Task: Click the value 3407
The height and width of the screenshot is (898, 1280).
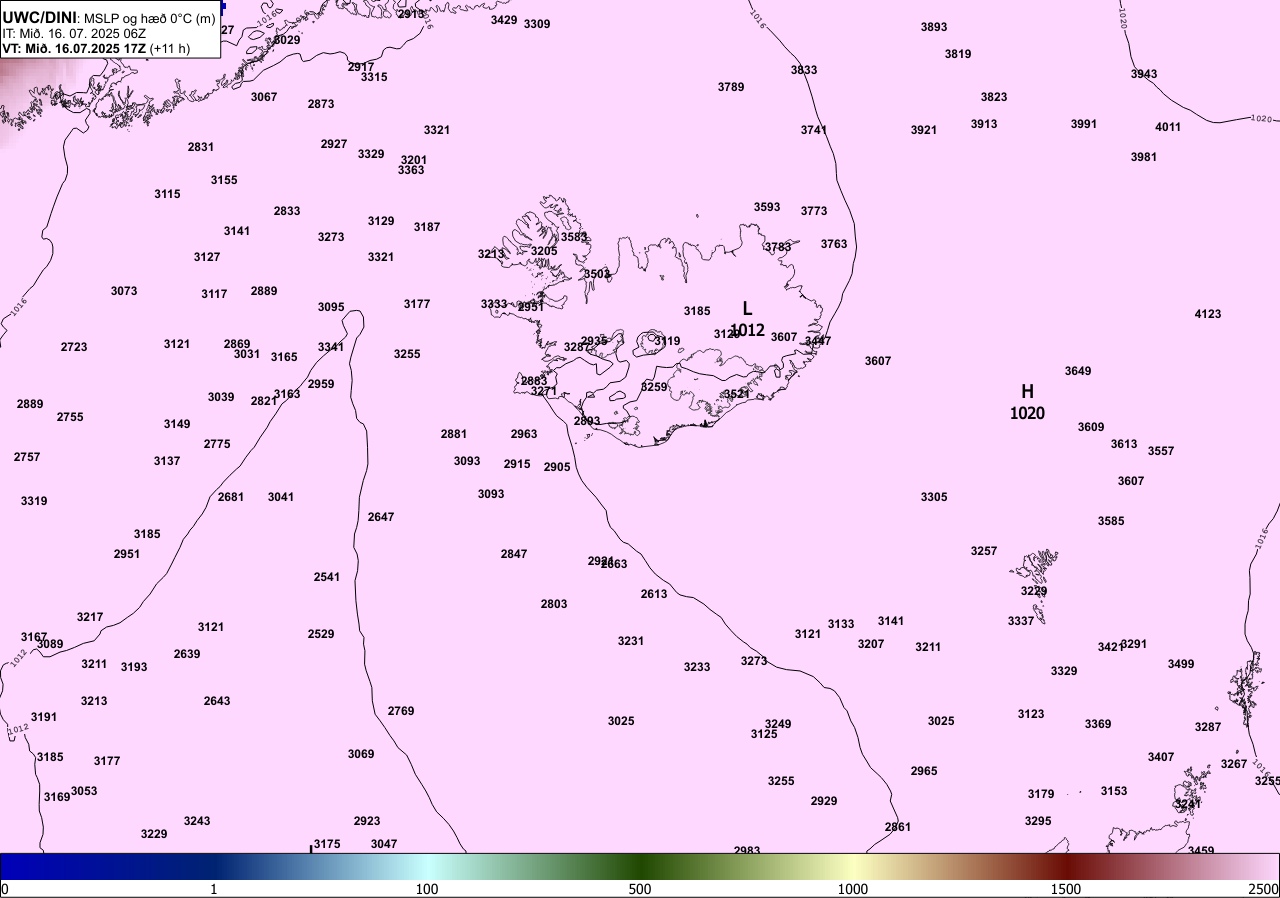Action: (x=1161, y=757)
